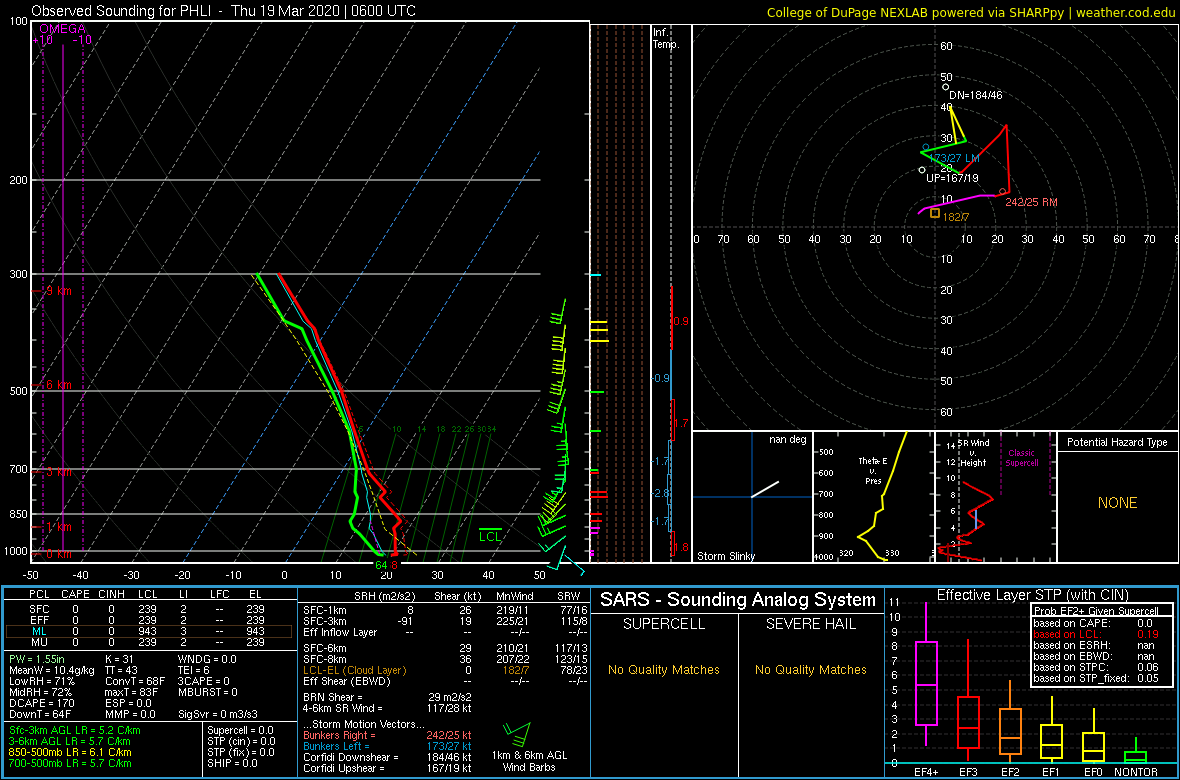The image size is (1180, 780).
Task: Click the NONE hazard type label
Action: click(x=1117, y=503)
